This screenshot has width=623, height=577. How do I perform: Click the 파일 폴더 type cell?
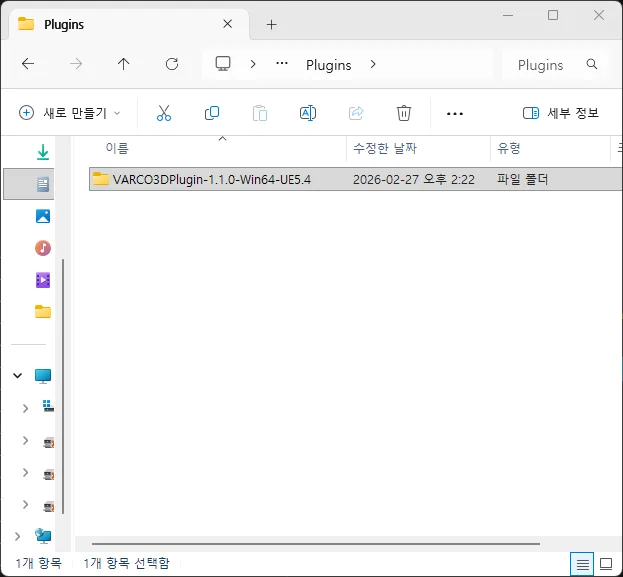pos(522,180)
